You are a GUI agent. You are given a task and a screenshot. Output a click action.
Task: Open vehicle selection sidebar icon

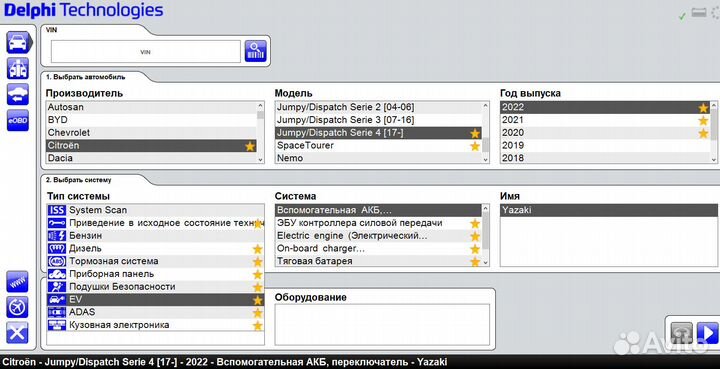[19, 43]
